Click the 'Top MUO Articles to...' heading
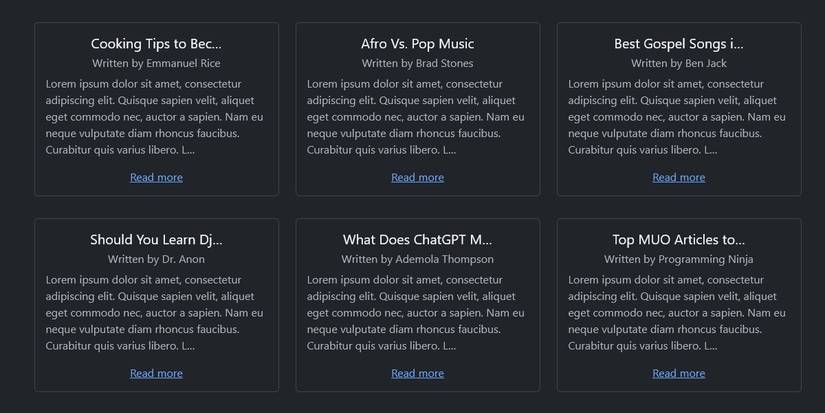 [678, 240]
